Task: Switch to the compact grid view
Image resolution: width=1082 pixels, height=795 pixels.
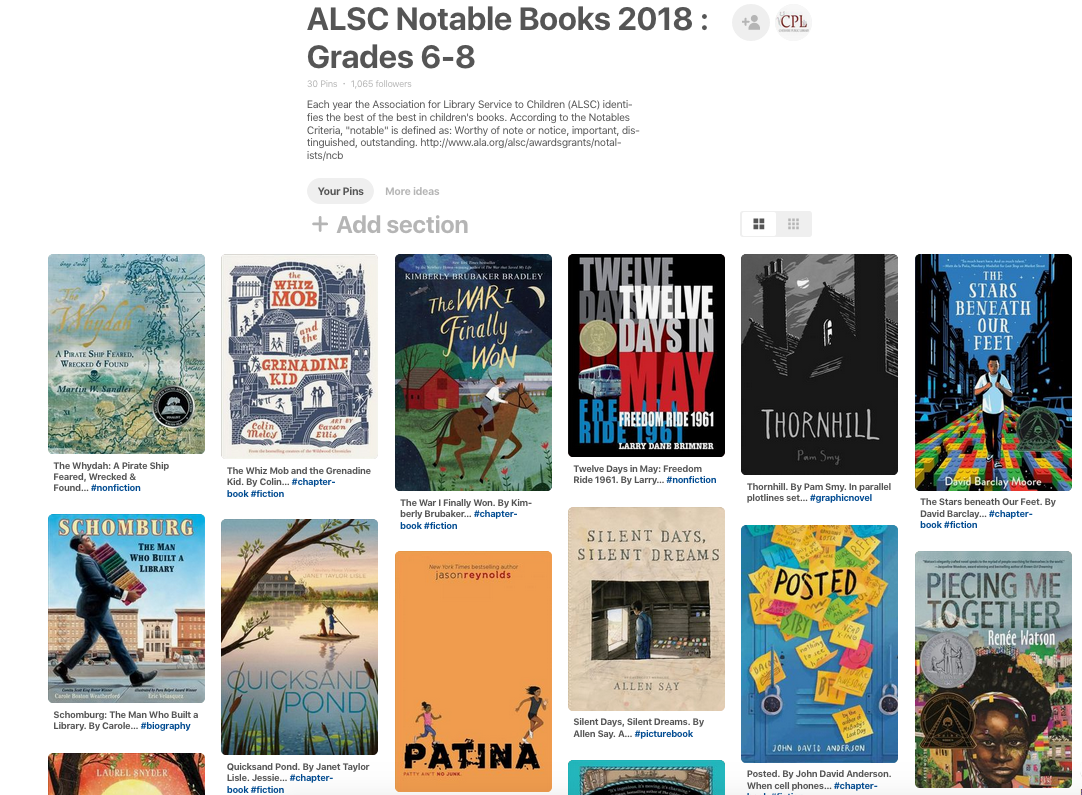Action: point(794,224)
